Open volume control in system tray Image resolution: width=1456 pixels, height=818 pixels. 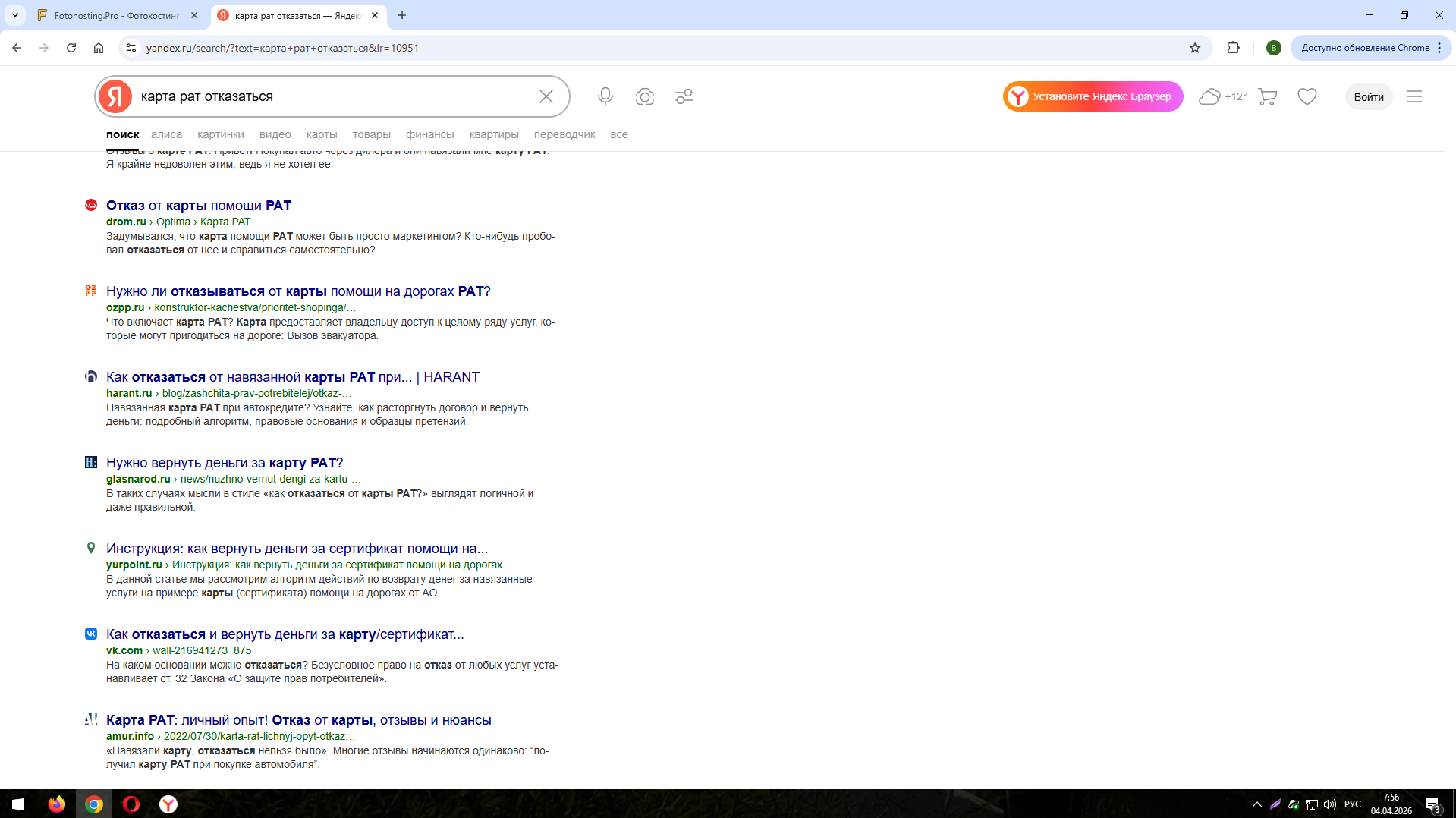click(x=1330, y=804)
